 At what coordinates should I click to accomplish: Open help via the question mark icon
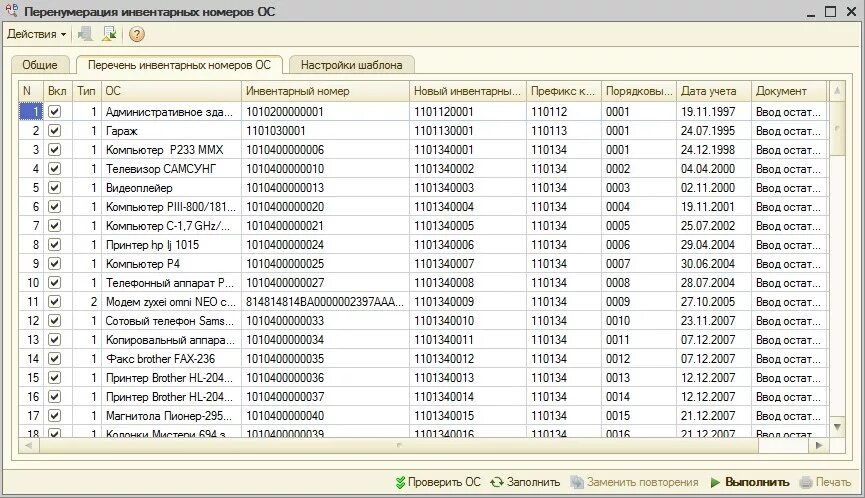(x=136, y=34)
